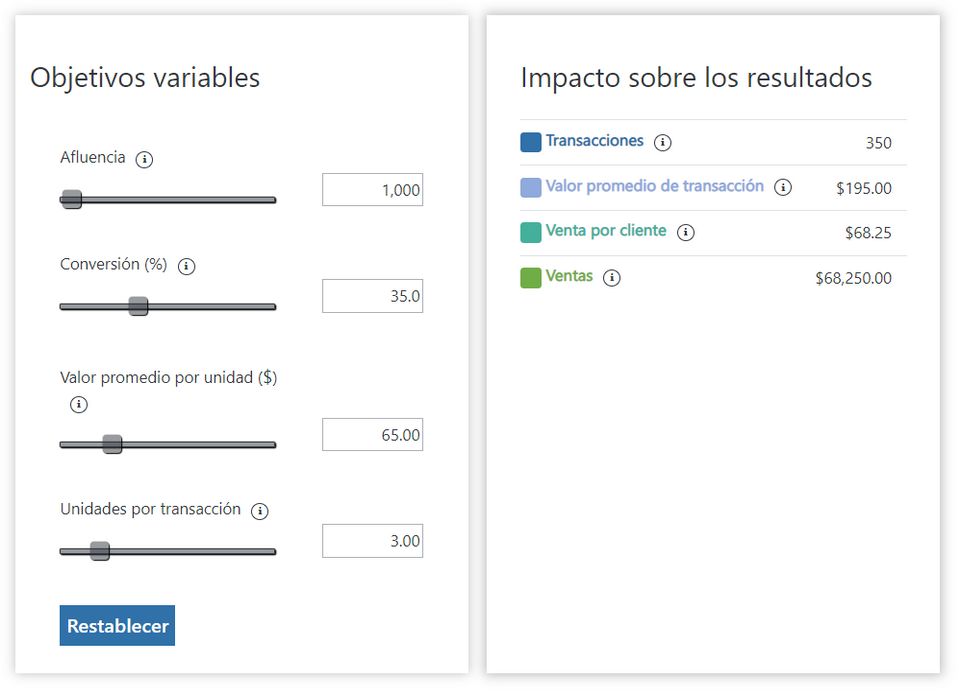This screenshot has width=960, height=695.
Task: Click the dark blue Transacciones color swatch
Action: [x=531, y=142]
